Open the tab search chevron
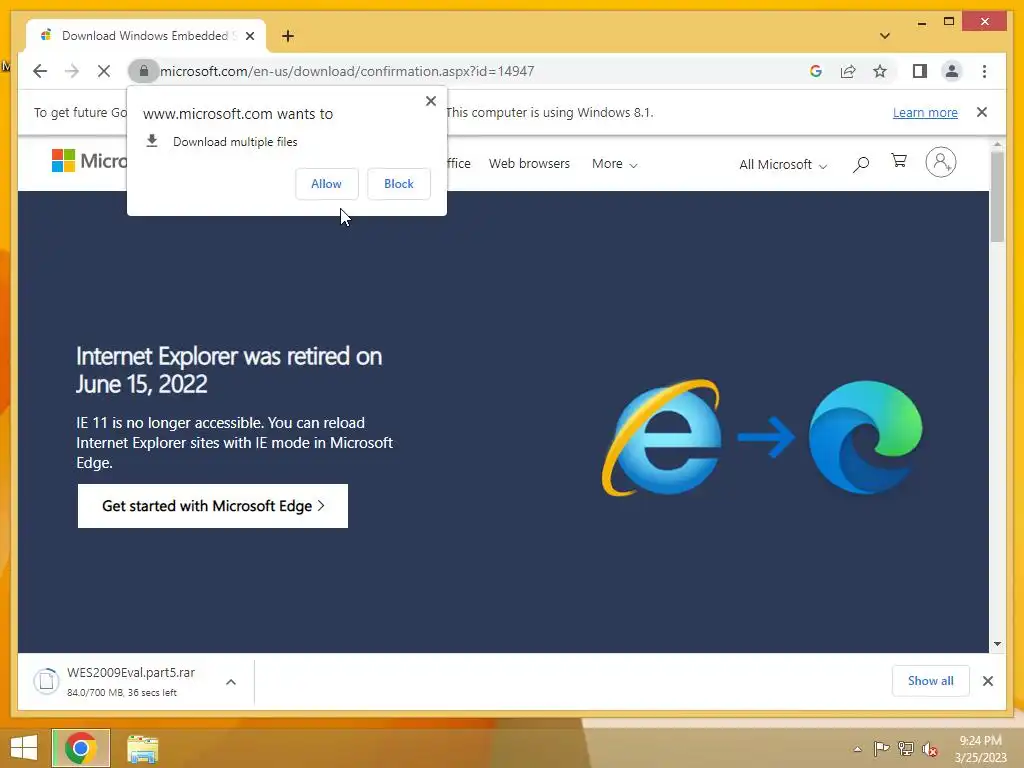 tap(885, 36)
